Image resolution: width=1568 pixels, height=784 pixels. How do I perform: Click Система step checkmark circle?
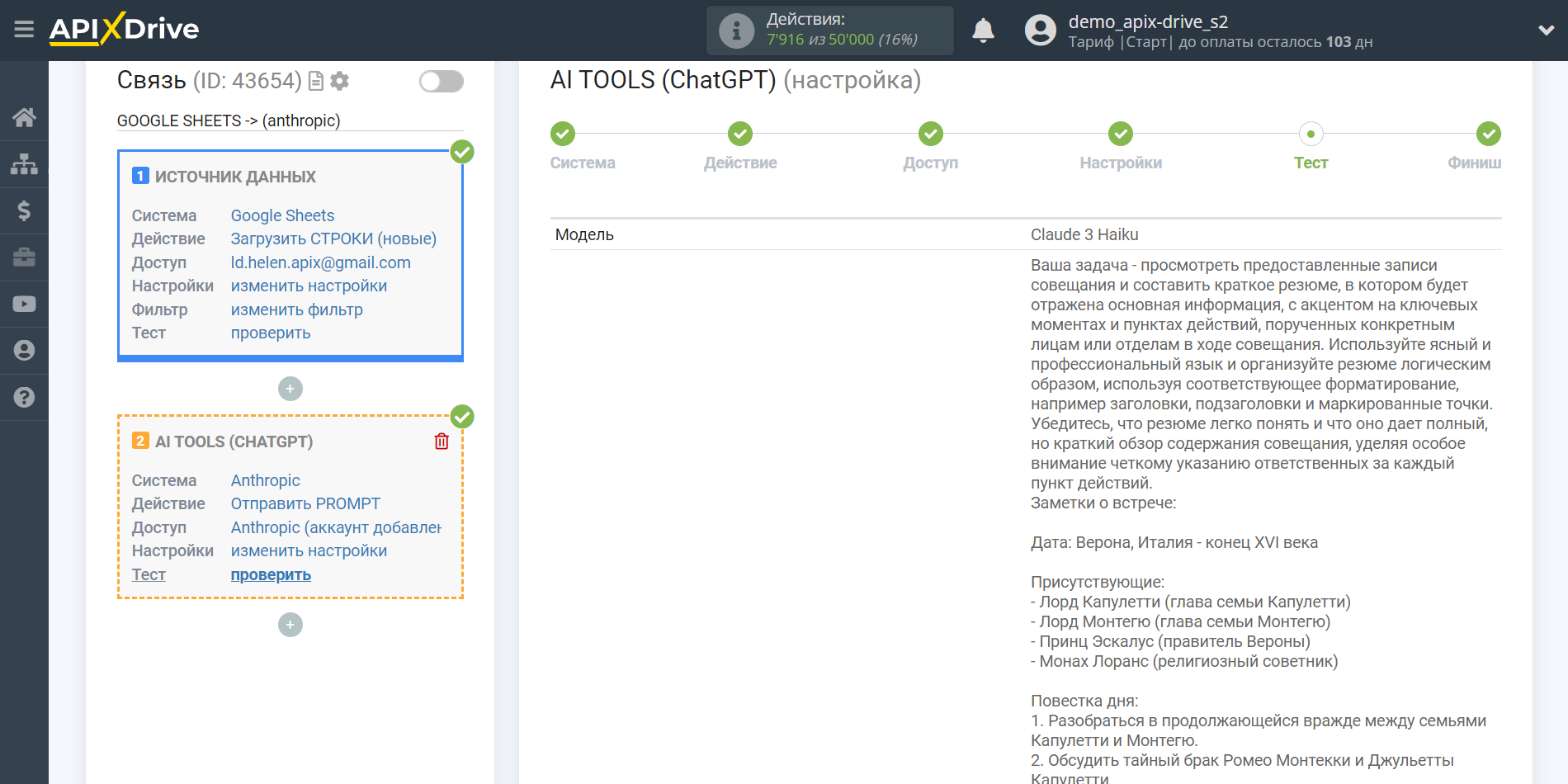point(563,134)
